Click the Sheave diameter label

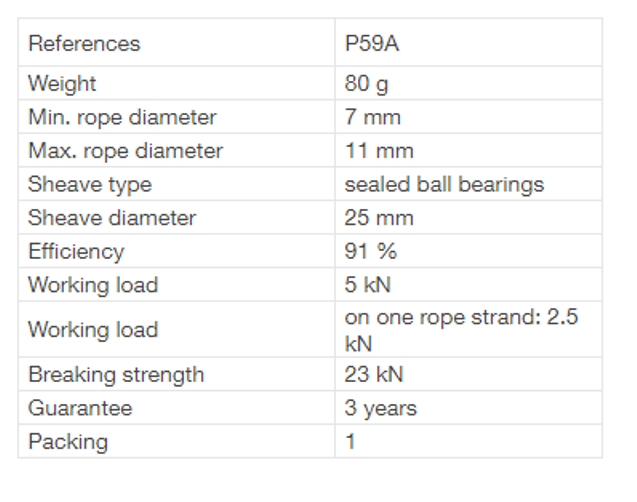112,218
